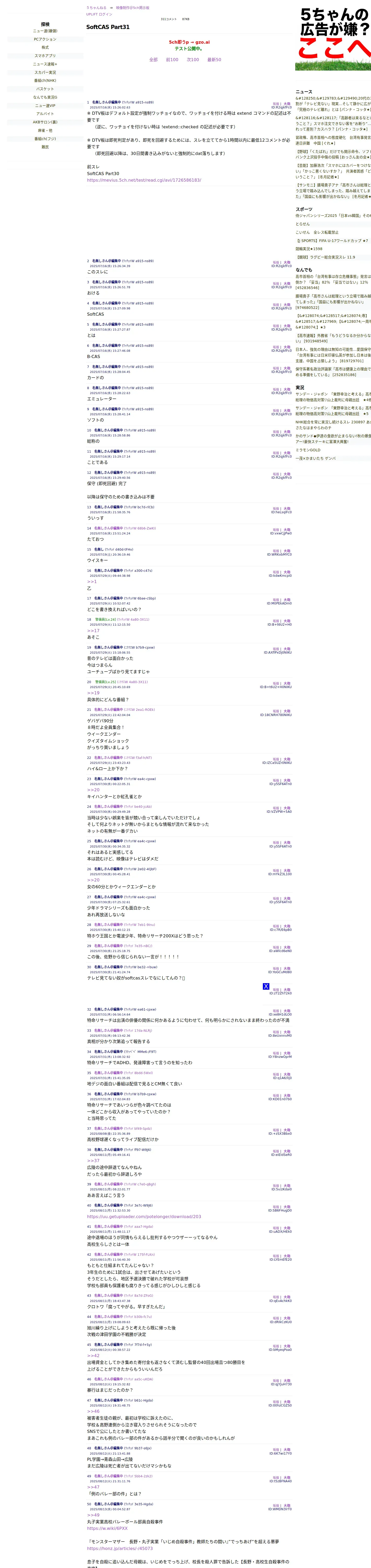Show 最新50 latest posts
This screenshot has height=1568, width=371.
pyautogui.click(x=214, y=60)
